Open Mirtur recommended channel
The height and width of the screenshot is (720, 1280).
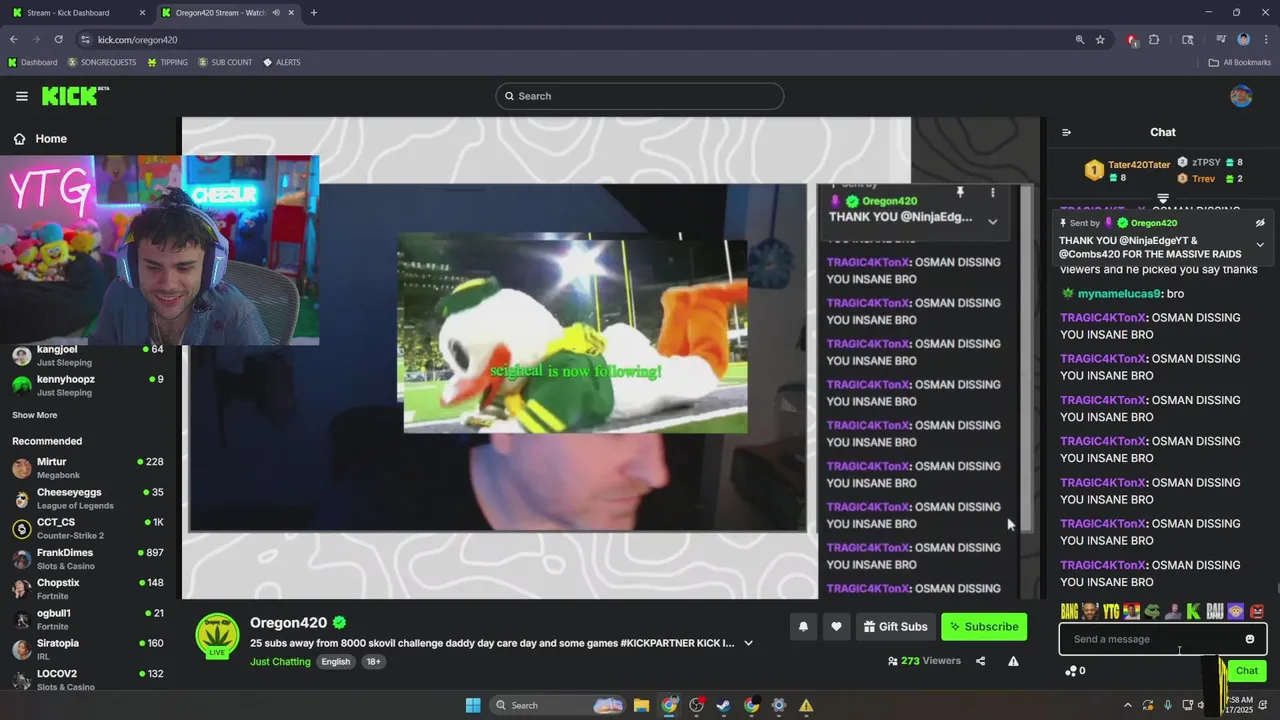pos(87,468)
